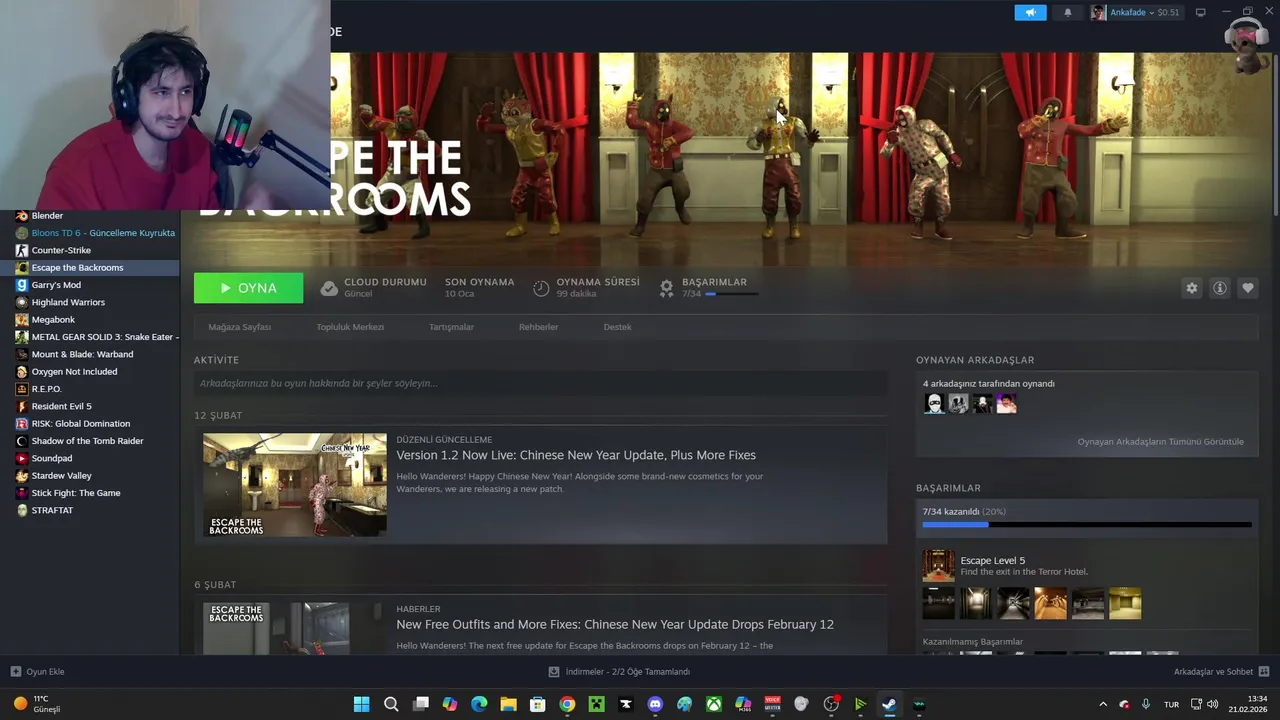
Task: Click the Big Picture monitor icon
Action: (x=1201, y=13)
